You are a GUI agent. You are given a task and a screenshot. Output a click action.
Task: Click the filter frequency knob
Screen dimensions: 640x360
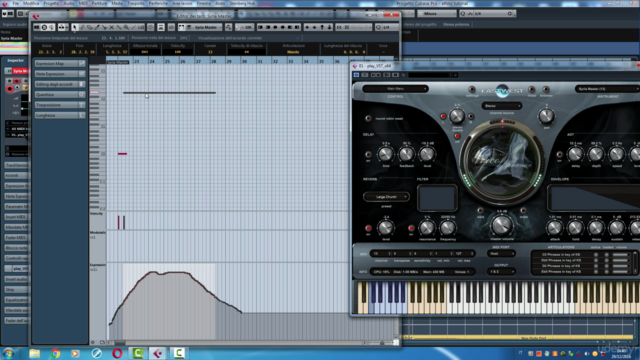[447, 228]
